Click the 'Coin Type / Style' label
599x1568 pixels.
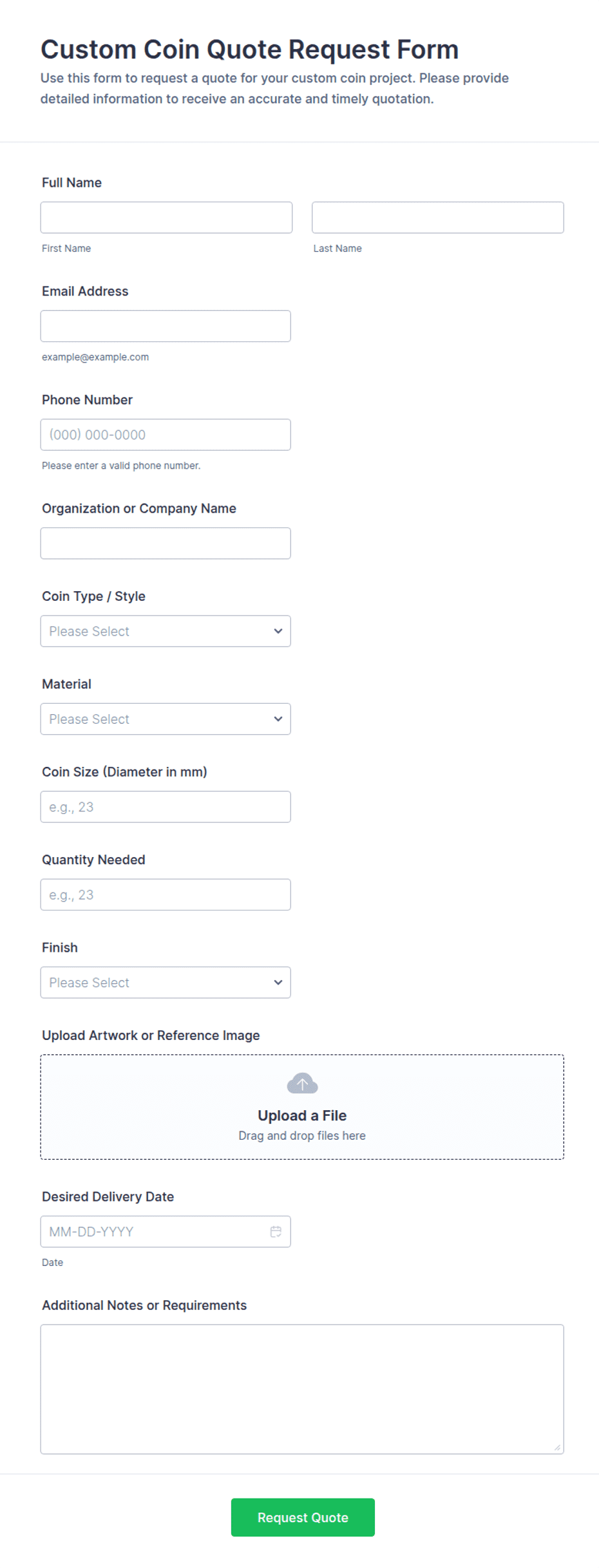tap(93, 596)
